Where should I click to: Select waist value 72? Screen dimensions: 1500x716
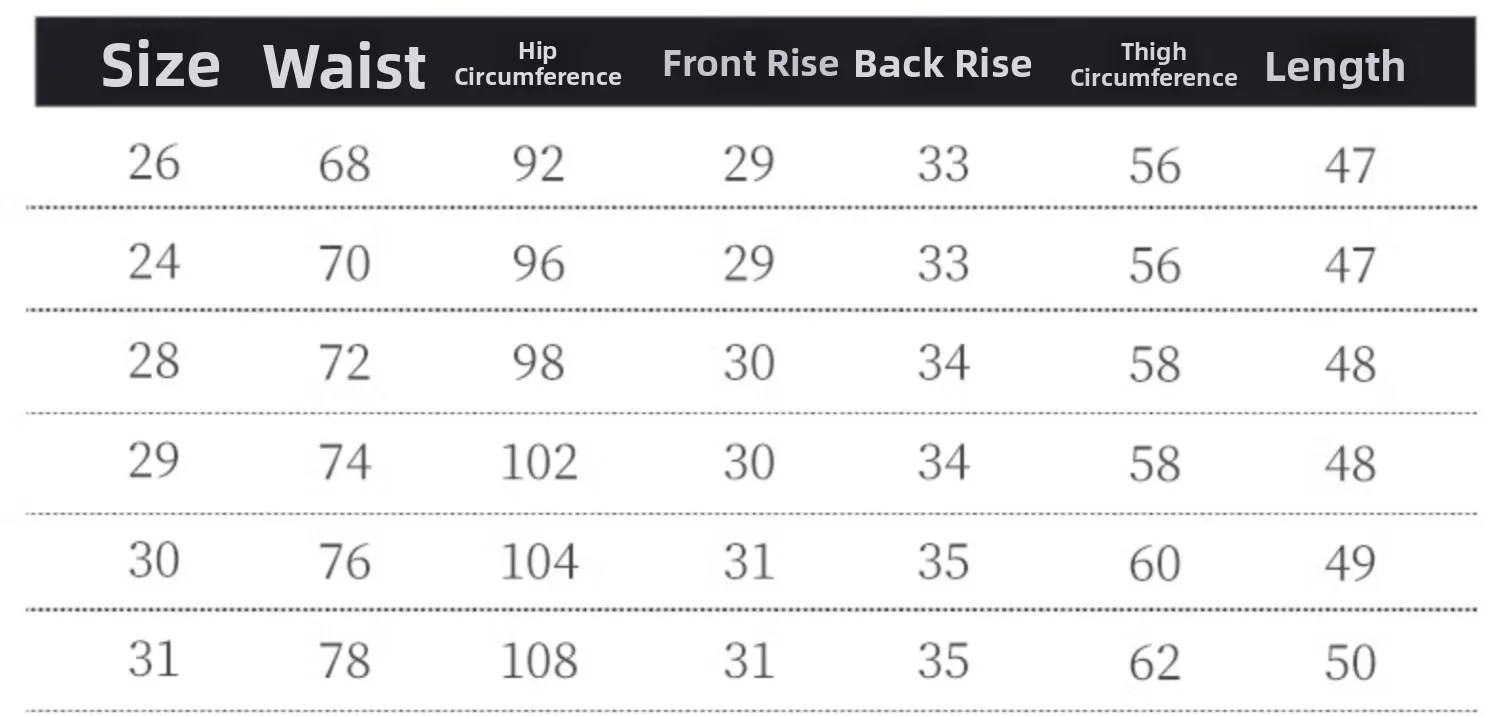pyautogui.click(x=345, y=362)
